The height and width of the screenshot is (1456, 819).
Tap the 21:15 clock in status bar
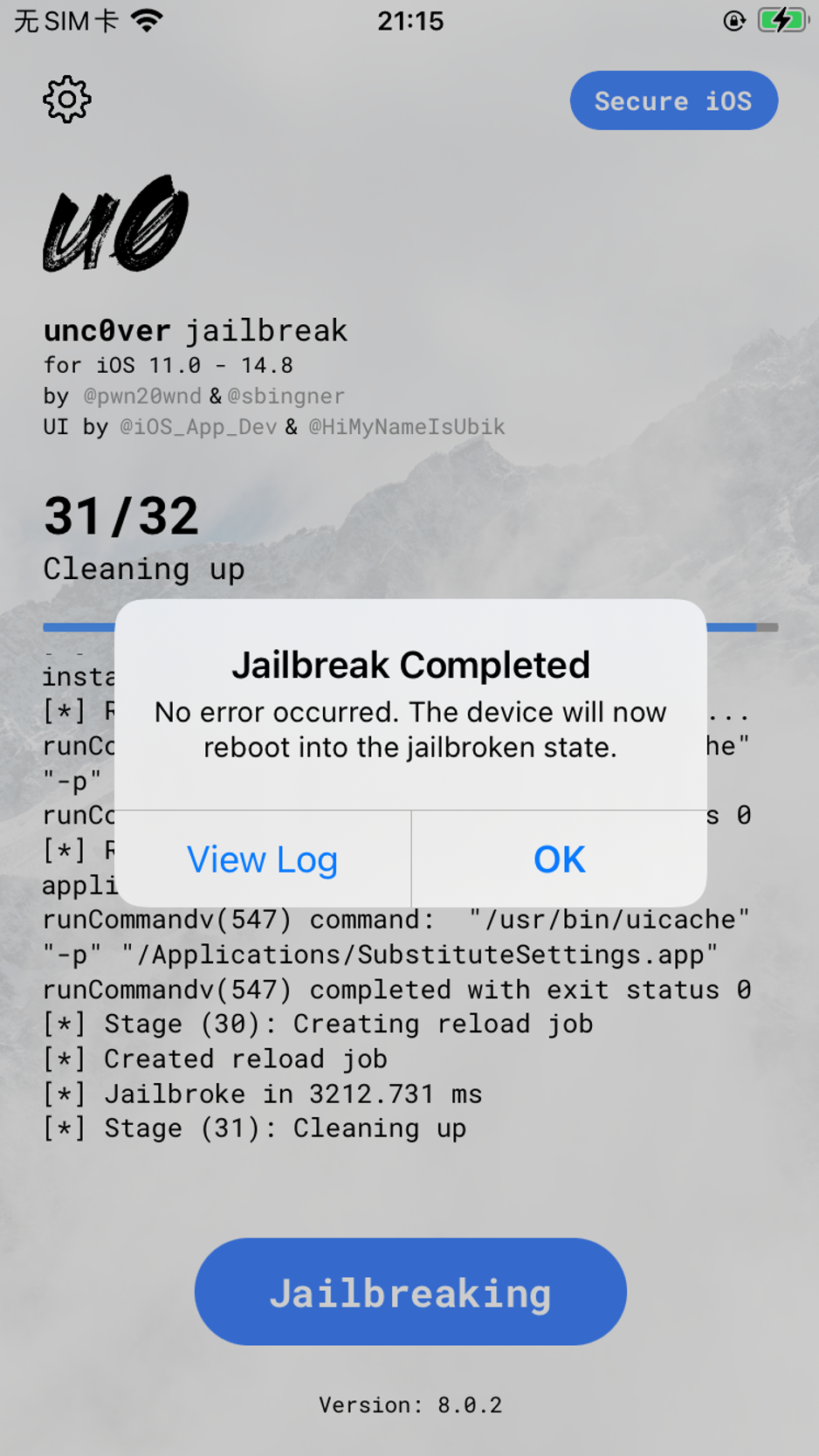(410, 21)
